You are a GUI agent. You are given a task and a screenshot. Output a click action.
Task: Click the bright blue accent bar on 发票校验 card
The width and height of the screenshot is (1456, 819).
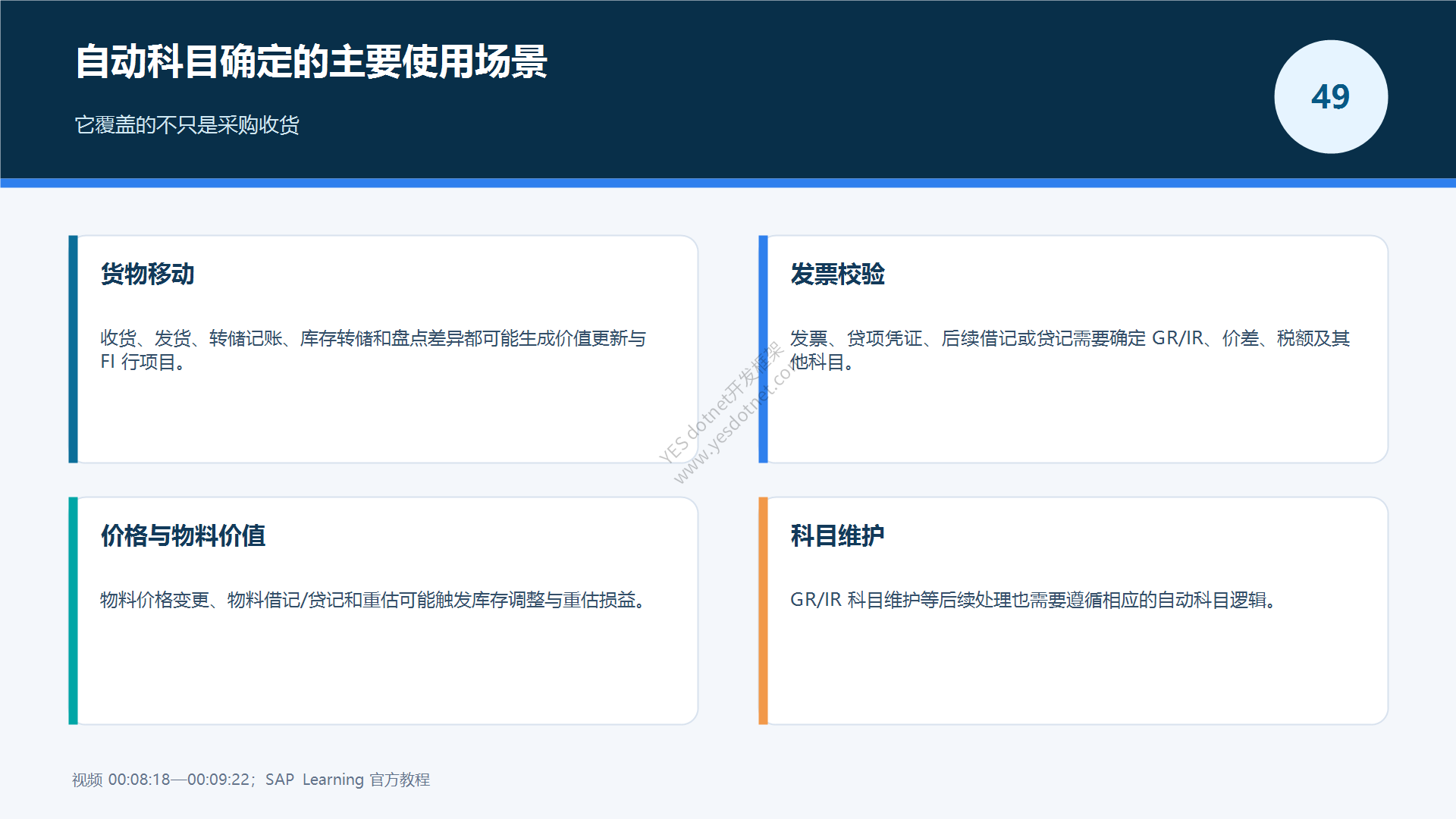(763, 349)
